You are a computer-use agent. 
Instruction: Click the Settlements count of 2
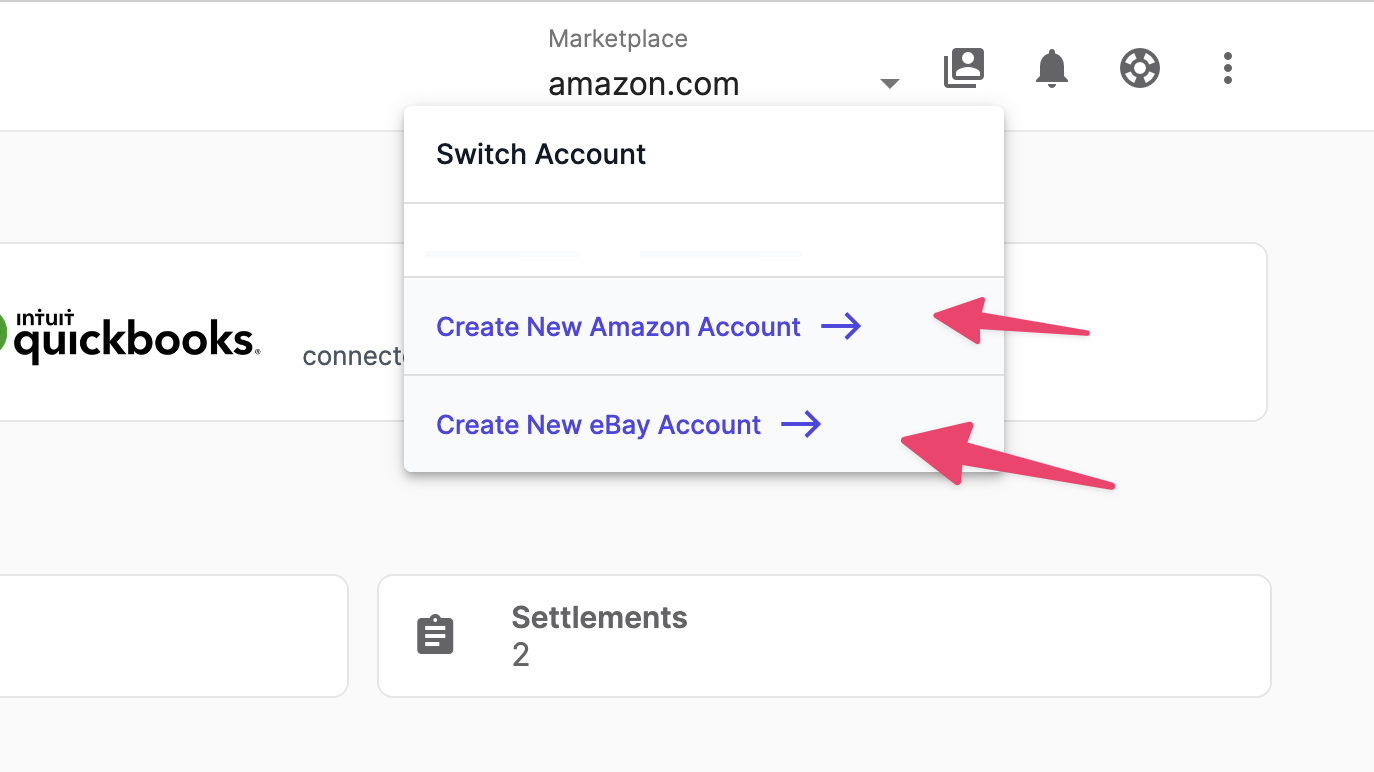tap(521, 656)
